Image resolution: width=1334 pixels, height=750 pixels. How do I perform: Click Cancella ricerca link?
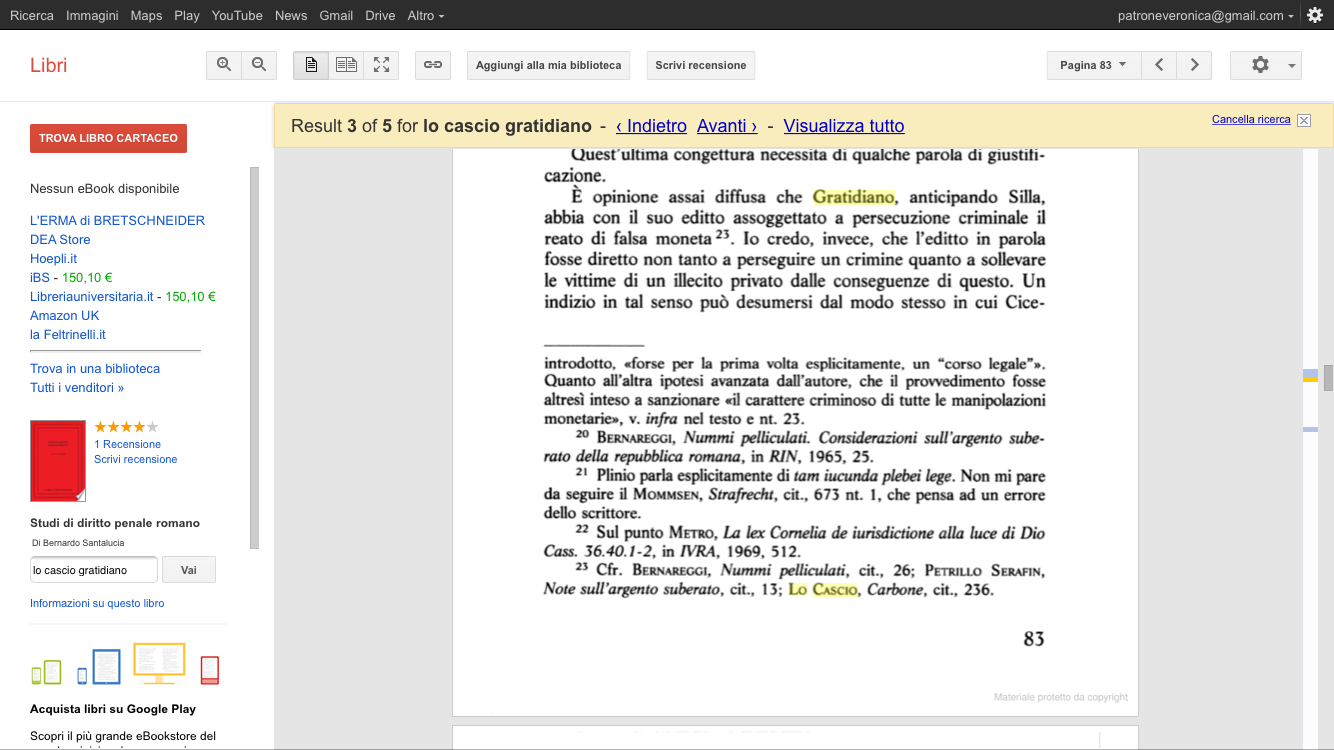1251,119
